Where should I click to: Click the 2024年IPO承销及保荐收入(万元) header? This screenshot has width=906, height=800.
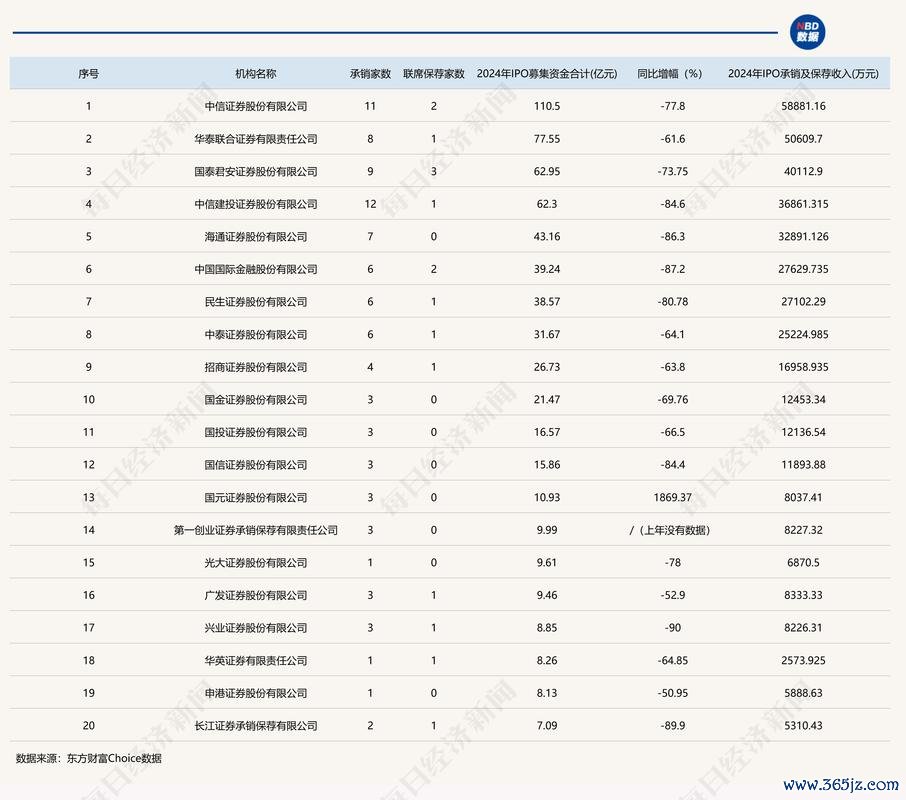point(803,74)
